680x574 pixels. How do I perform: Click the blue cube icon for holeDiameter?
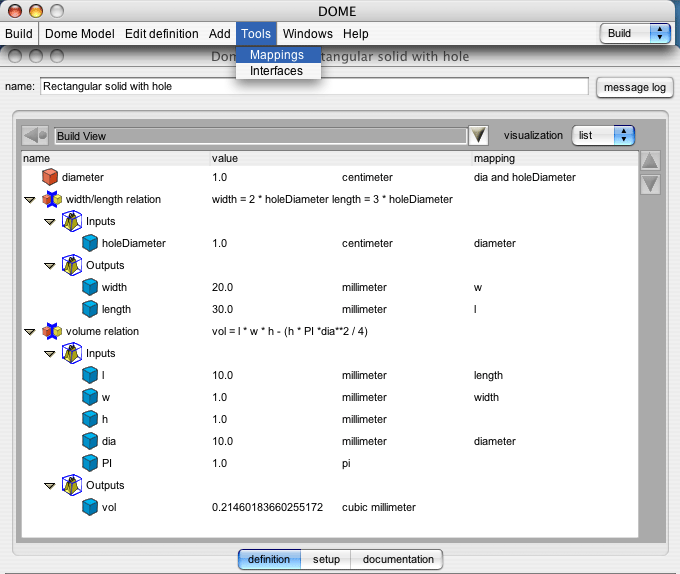tap(90, 243)
